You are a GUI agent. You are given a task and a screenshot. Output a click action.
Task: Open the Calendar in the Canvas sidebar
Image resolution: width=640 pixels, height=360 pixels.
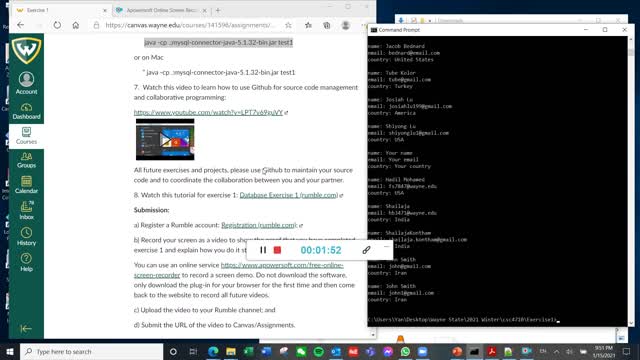click(x=27, y=185)
